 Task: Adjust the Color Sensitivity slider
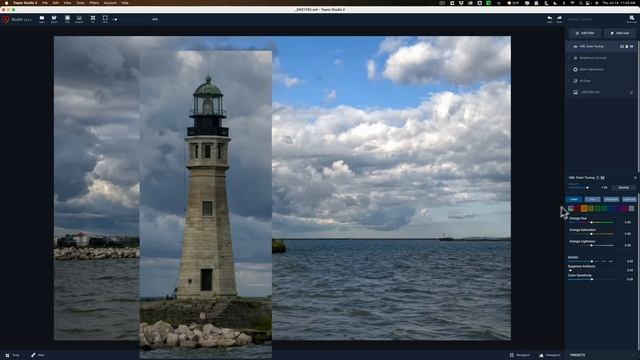[591, 279]
